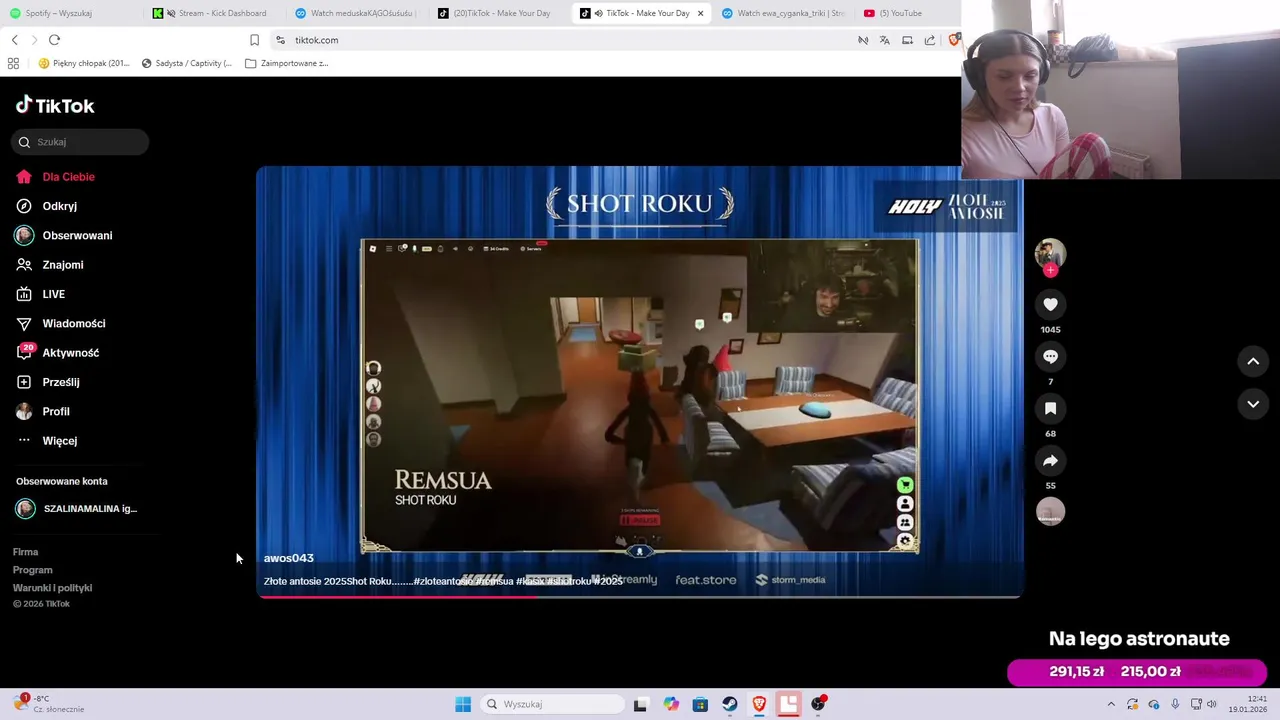Click the taskbar Wyszukaj search box

[x=552, y=704]
